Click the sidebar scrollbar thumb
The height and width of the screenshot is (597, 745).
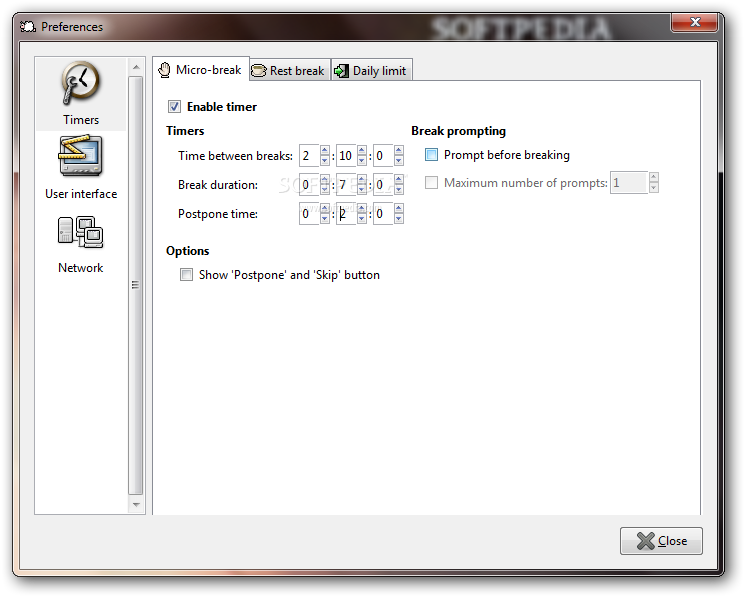(136, 285)
